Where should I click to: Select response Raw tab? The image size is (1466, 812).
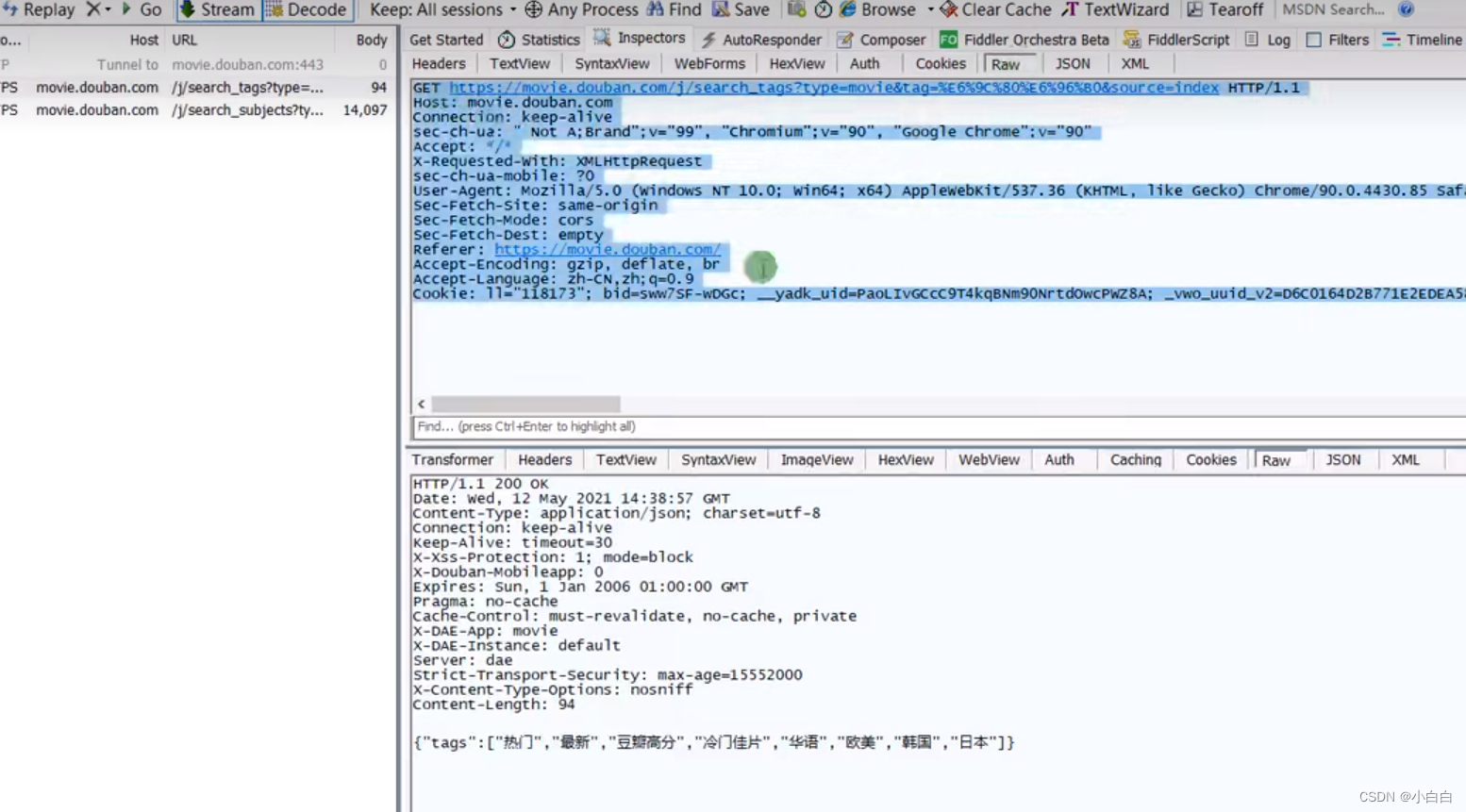point(1276,460)
